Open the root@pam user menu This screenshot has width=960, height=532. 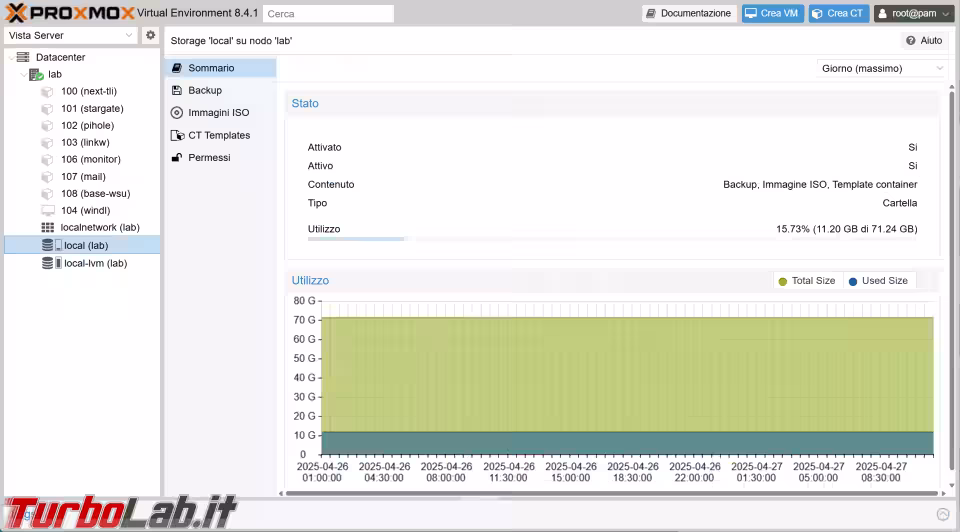click(x=914, y=13)
